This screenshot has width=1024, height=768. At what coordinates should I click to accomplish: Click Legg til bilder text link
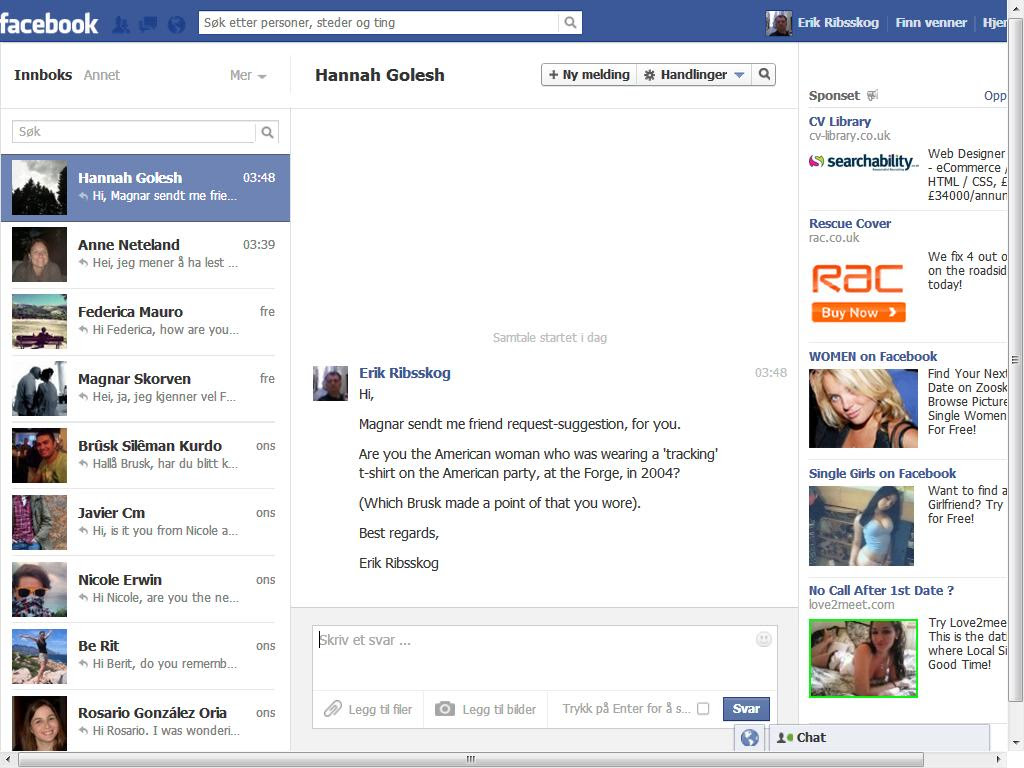[499, 709]
